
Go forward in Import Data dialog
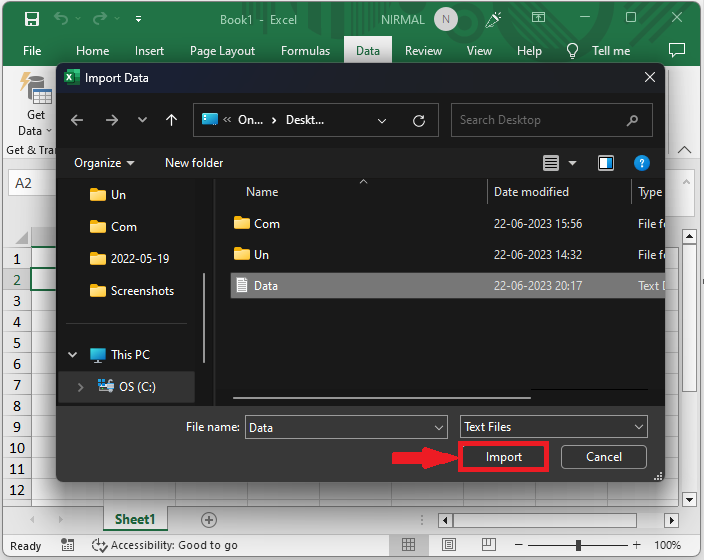pos(112,120)
